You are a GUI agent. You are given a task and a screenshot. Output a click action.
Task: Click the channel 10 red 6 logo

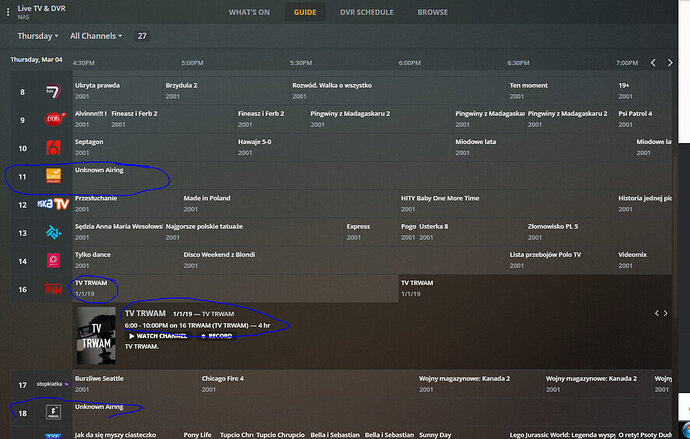click(x=53, y=148)
